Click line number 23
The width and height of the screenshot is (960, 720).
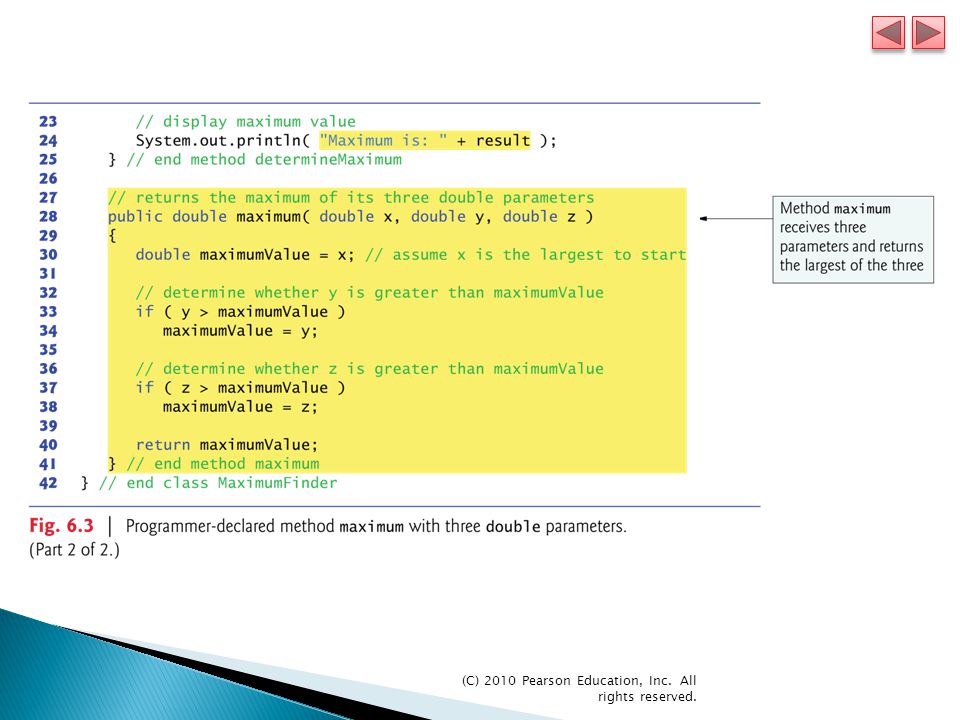tap(48, 121)
